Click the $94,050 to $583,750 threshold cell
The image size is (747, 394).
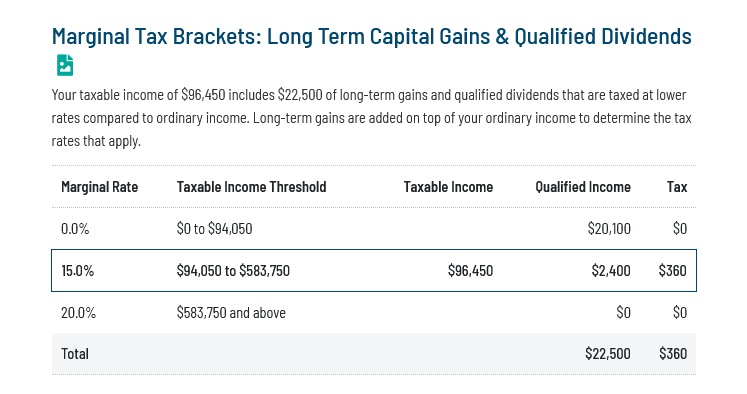(233, 271)
